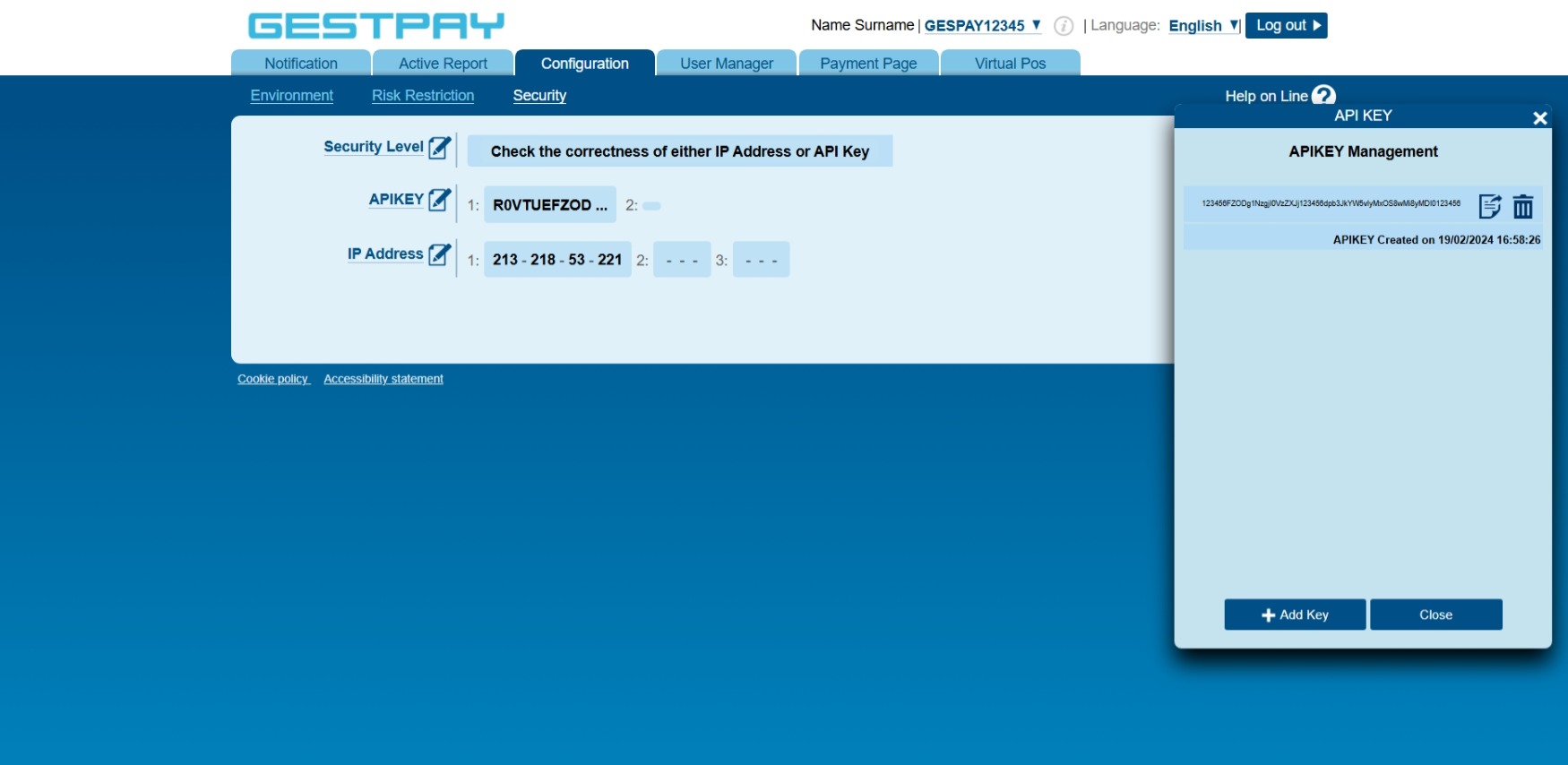Image resolution: width=1568 pixels, height=765 pixels.
Task: Switch to the Virtual Pos tab
Action: (1010, 63)
